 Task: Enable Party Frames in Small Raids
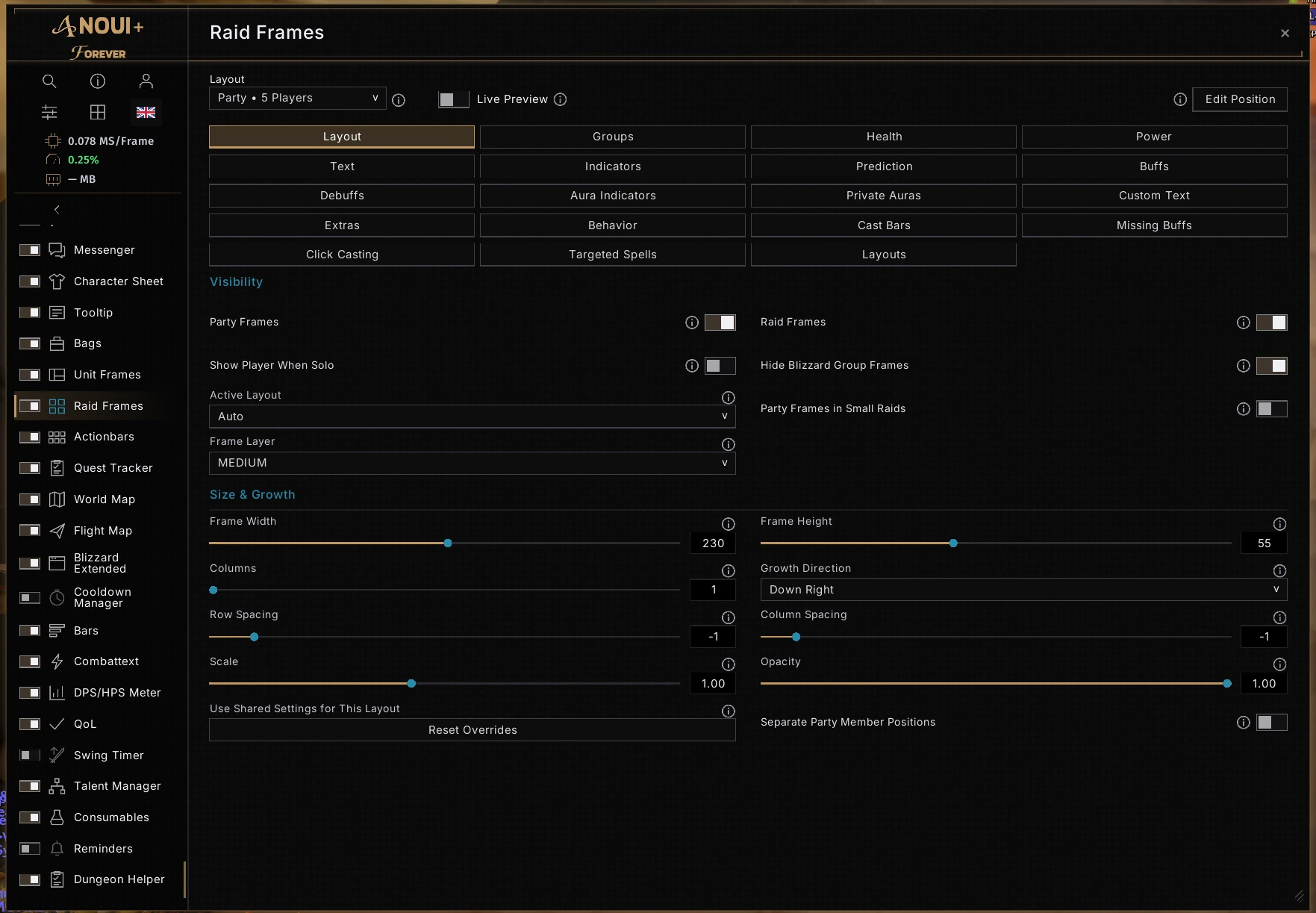[1272, 409]
